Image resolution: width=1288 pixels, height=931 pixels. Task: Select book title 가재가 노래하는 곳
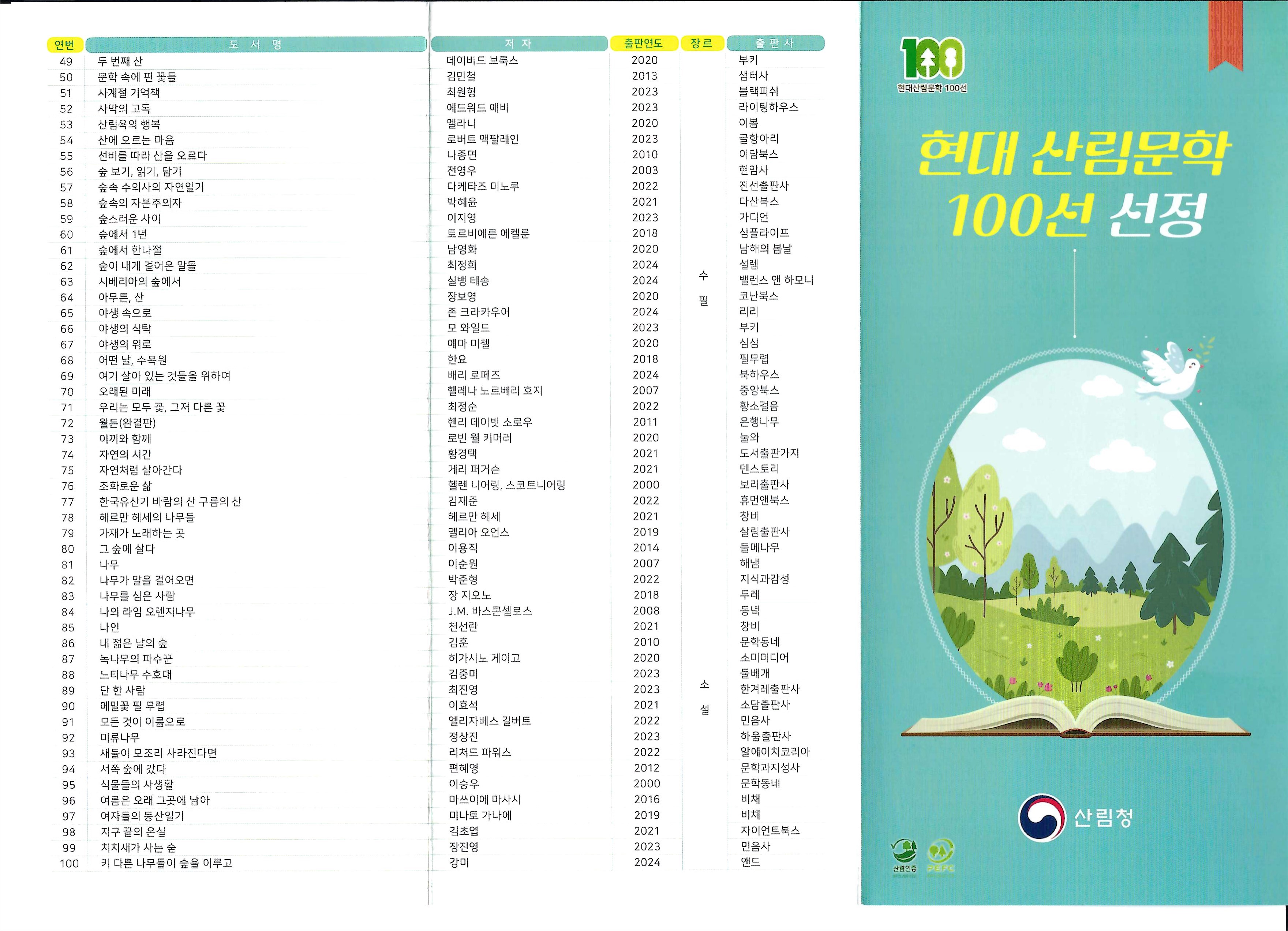click(x=143, y=533)
